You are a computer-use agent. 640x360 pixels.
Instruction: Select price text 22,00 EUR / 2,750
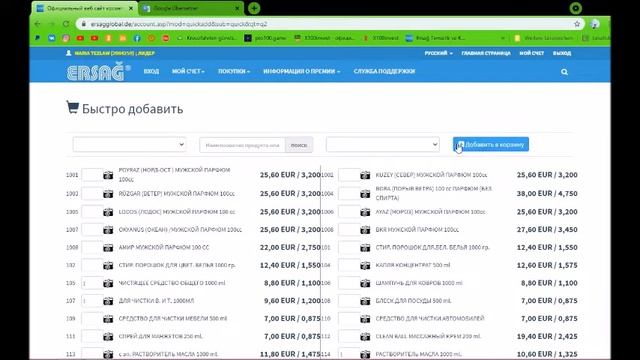pos(290,247)
